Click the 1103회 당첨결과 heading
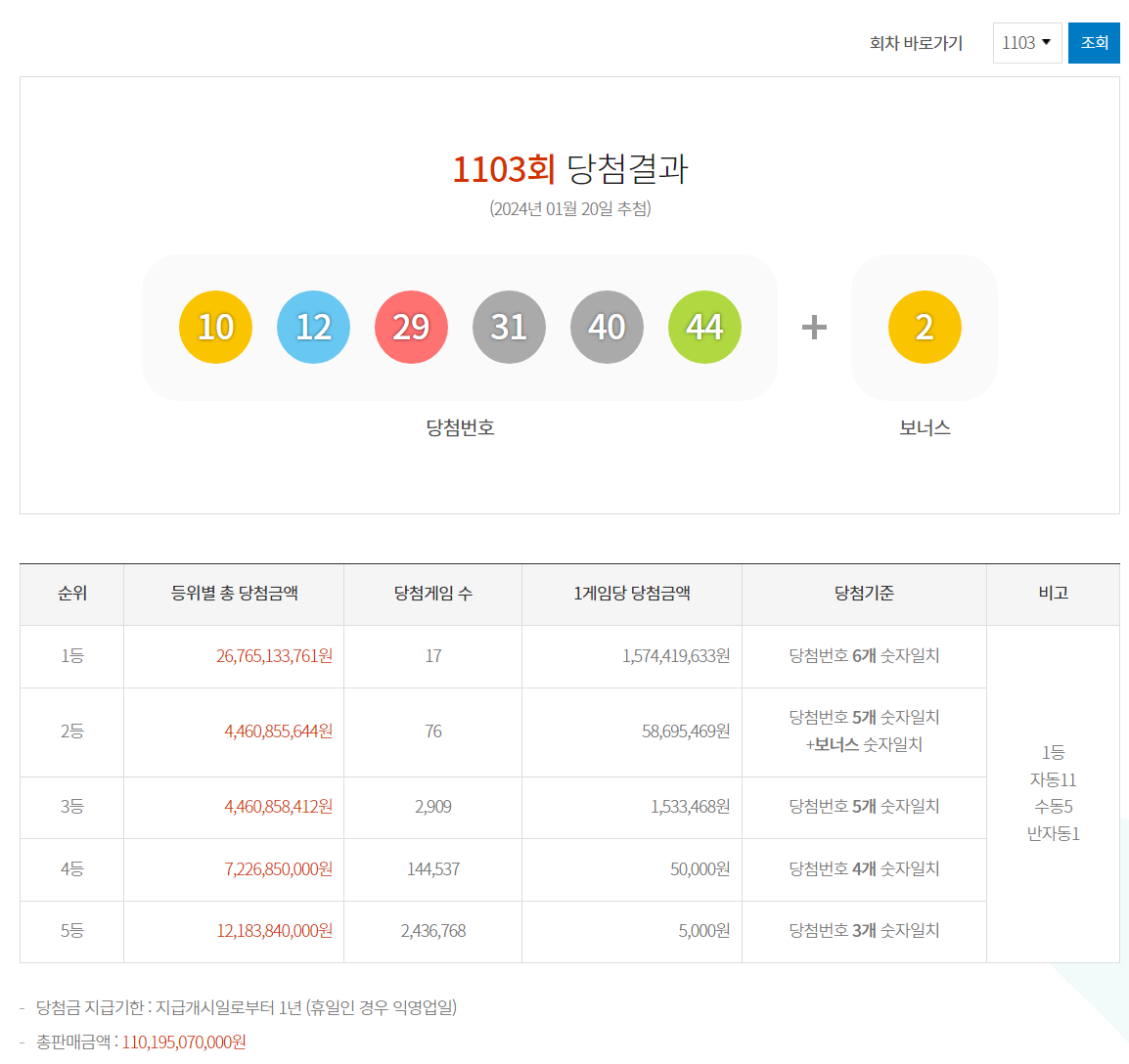The width and height of the screenshot is (1129, 1064). pyautogui.click(x=570, y=169)
